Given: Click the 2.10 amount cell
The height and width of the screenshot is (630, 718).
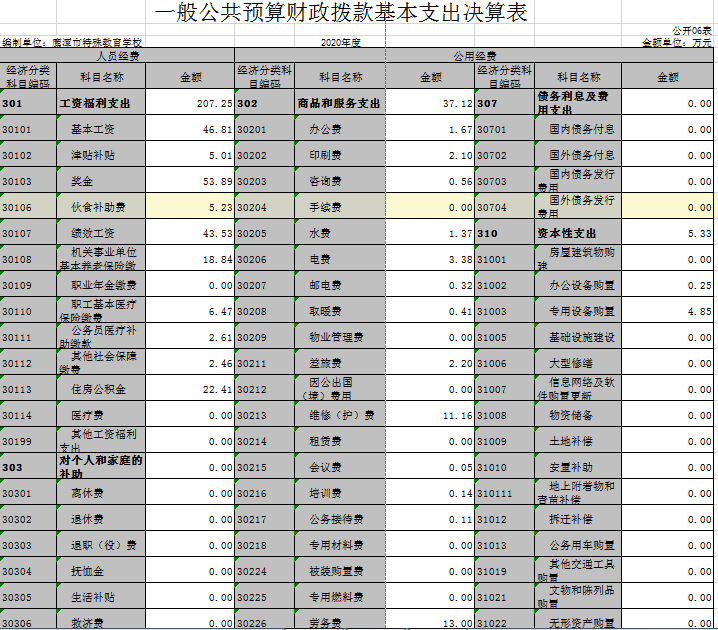Looking at the screenshot, I should pos(430,154).
